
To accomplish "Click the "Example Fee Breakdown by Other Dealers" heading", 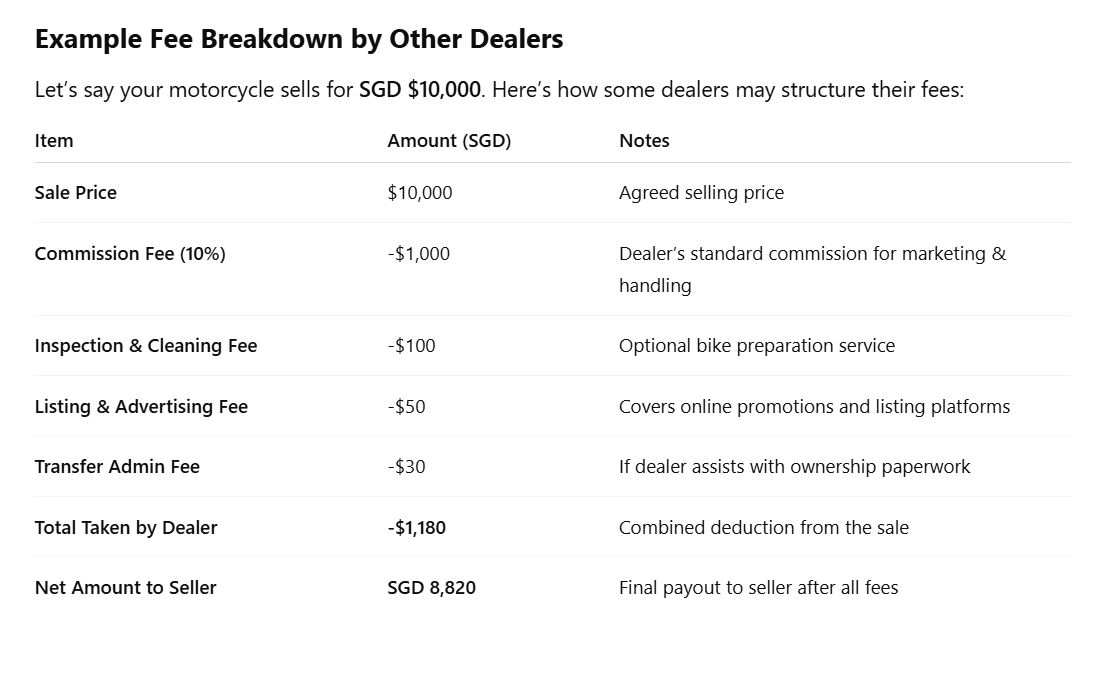I will click(299, 39).
